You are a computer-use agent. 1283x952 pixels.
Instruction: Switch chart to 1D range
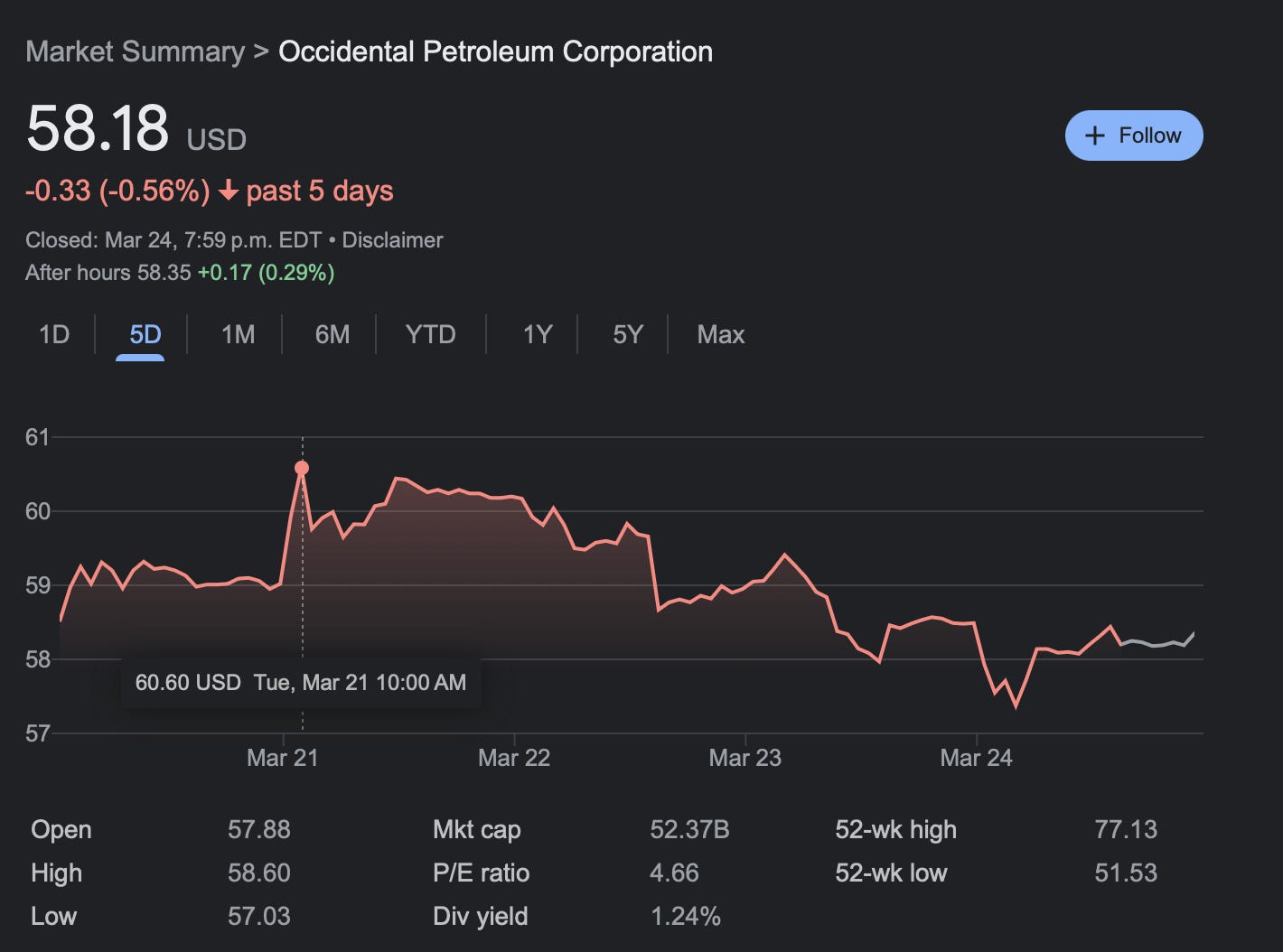54,334
